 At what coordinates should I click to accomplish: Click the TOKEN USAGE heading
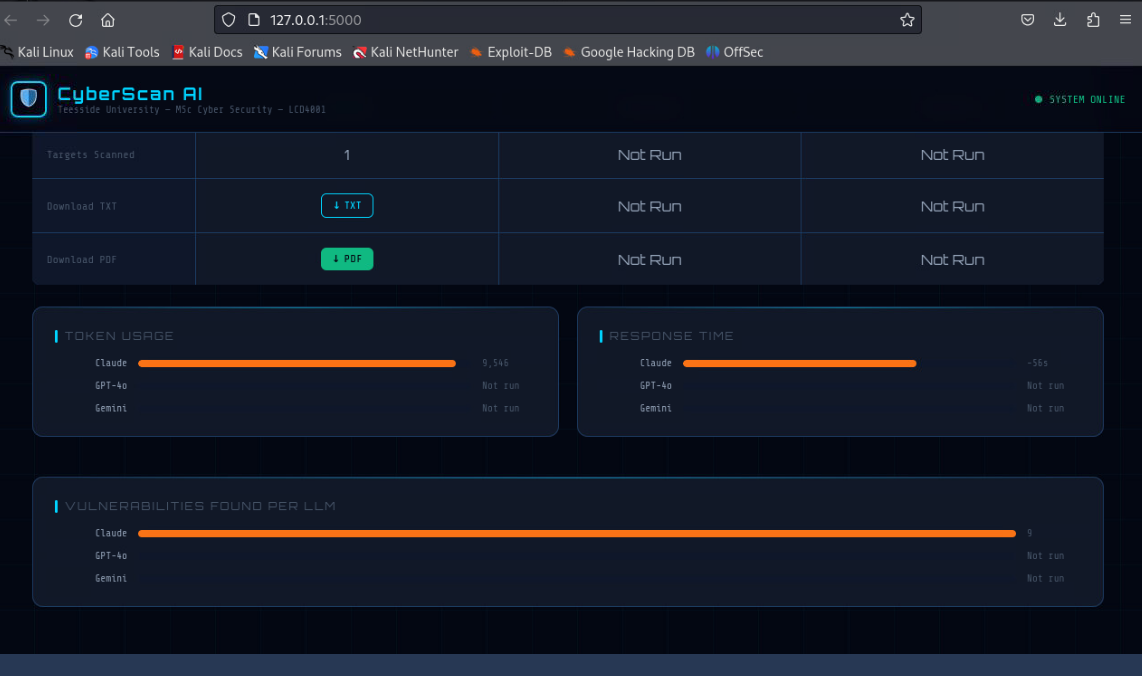pyautogui.click(x=119, y=336)
